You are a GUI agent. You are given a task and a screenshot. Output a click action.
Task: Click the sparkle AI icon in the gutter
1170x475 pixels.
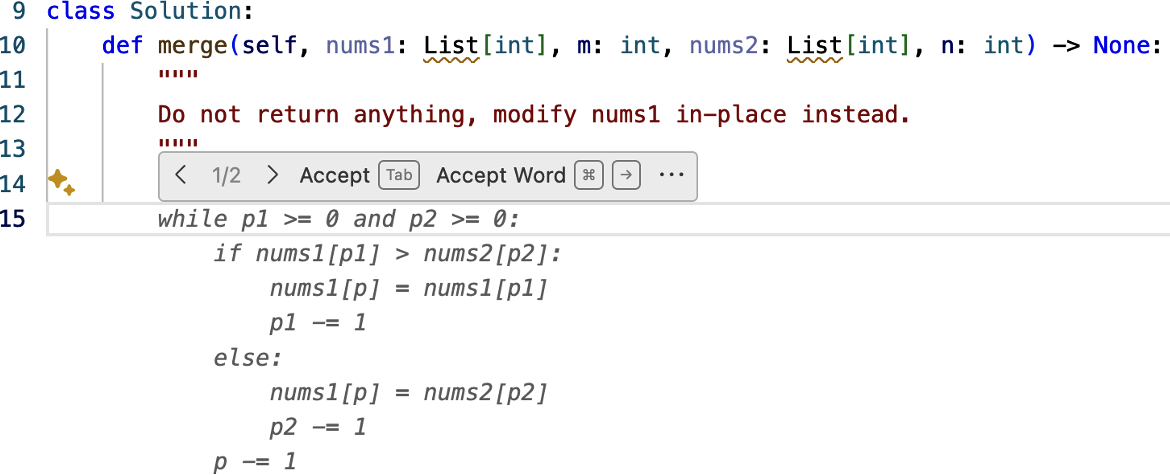[61, 182]
